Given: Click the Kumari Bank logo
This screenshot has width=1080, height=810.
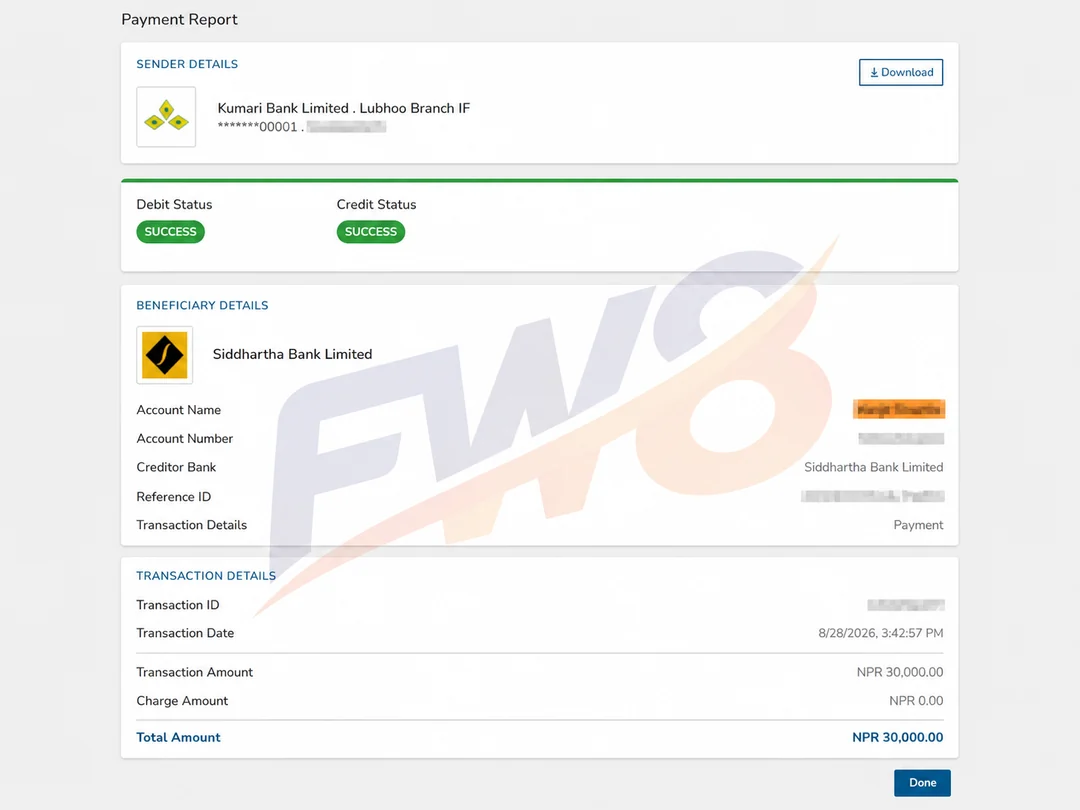Looking at the screenshot, I should [x=166, y=116].
